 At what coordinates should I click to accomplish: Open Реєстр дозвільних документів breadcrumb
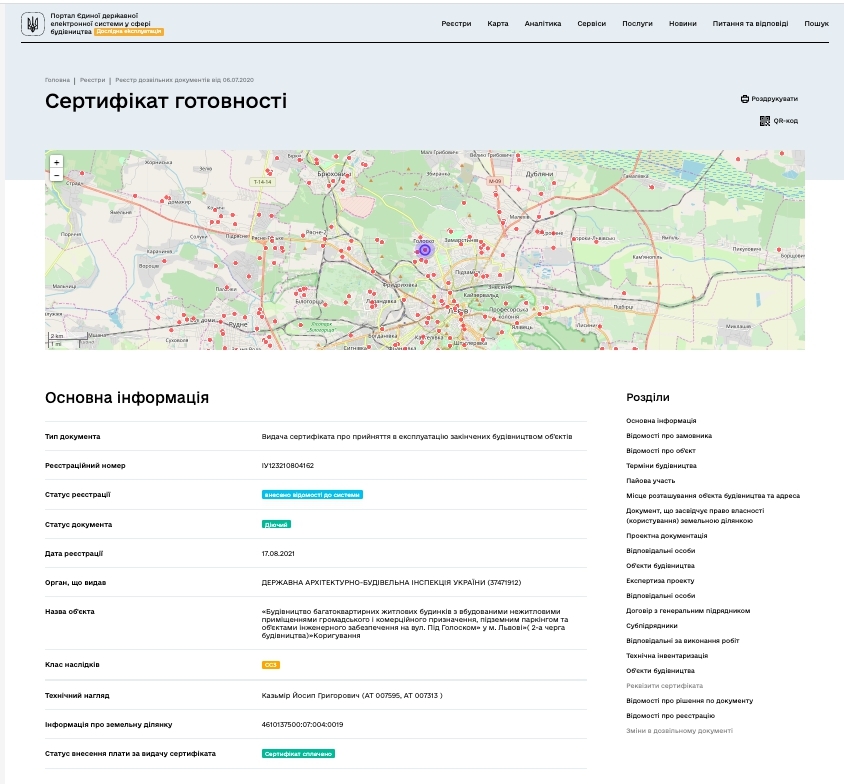click(184, 80)
